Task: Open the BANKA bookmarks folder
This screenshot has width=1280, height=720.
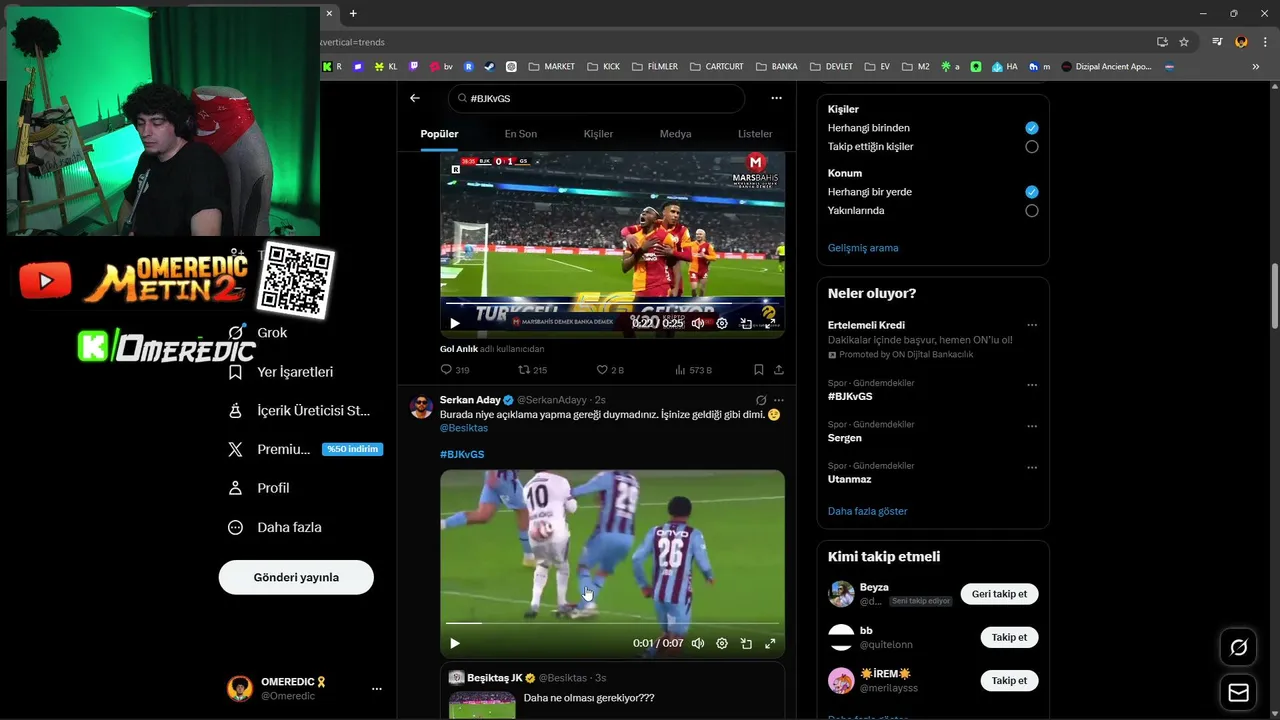Action: click(777, 67)
